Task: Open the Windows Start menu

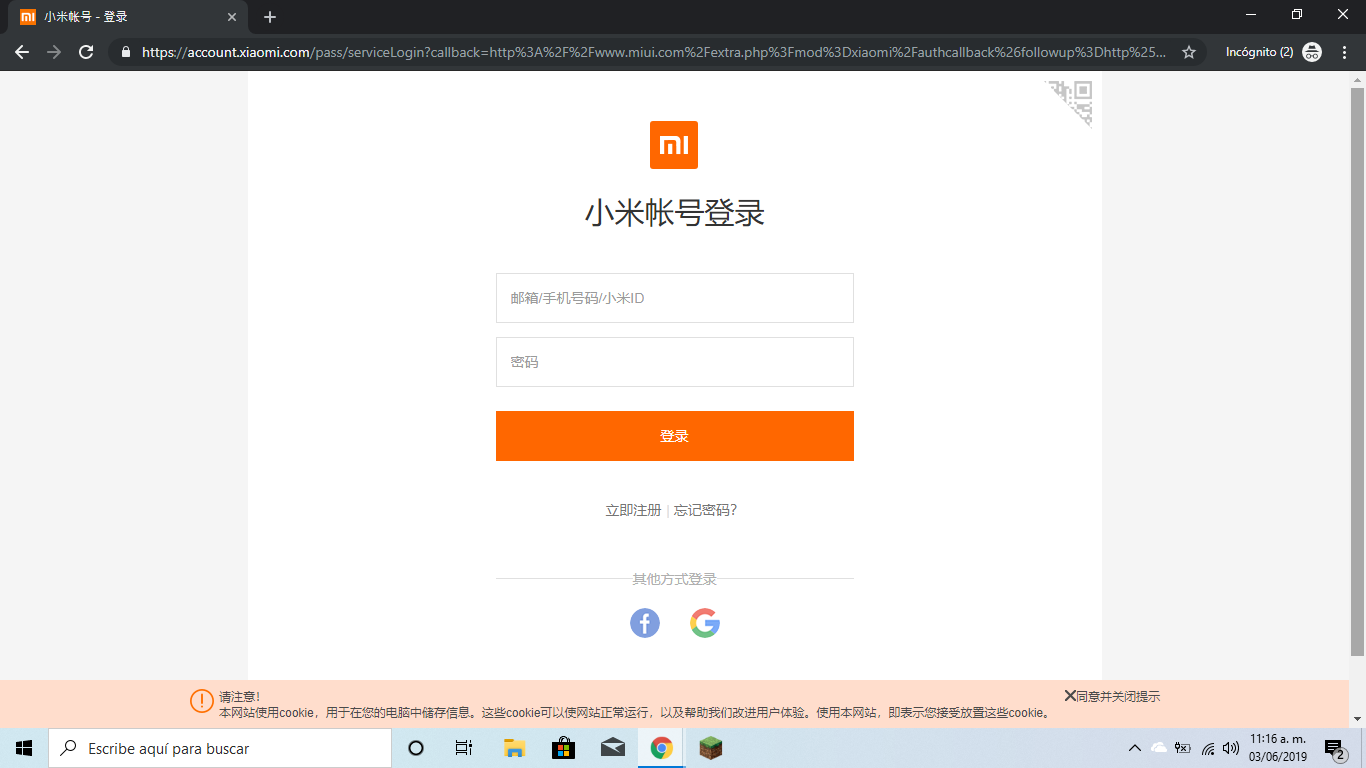Action: pyautogui.click(x=24, y=748)
